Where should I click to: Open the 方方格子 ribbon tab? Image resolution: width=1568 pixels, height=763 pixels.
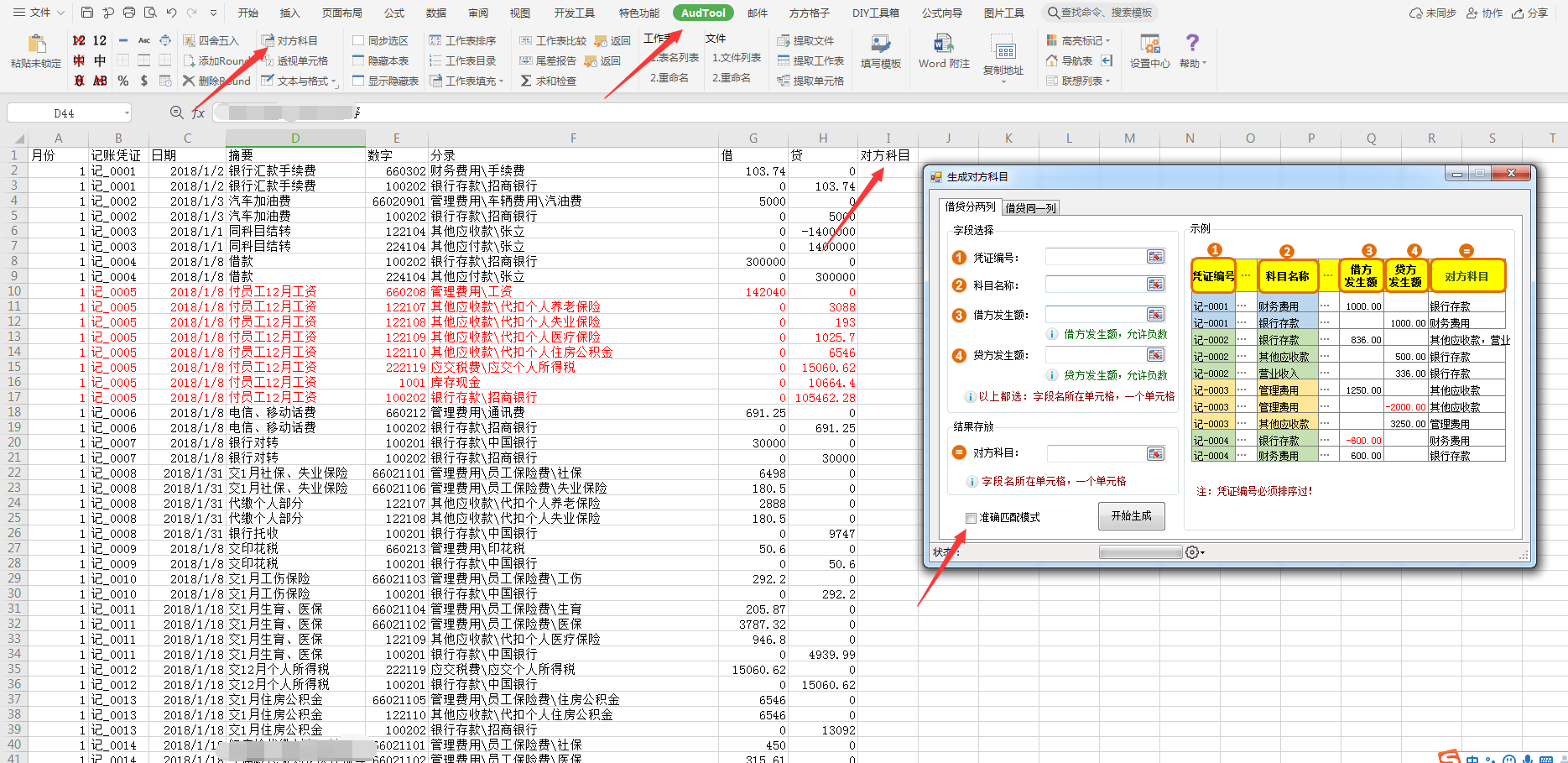809,13
